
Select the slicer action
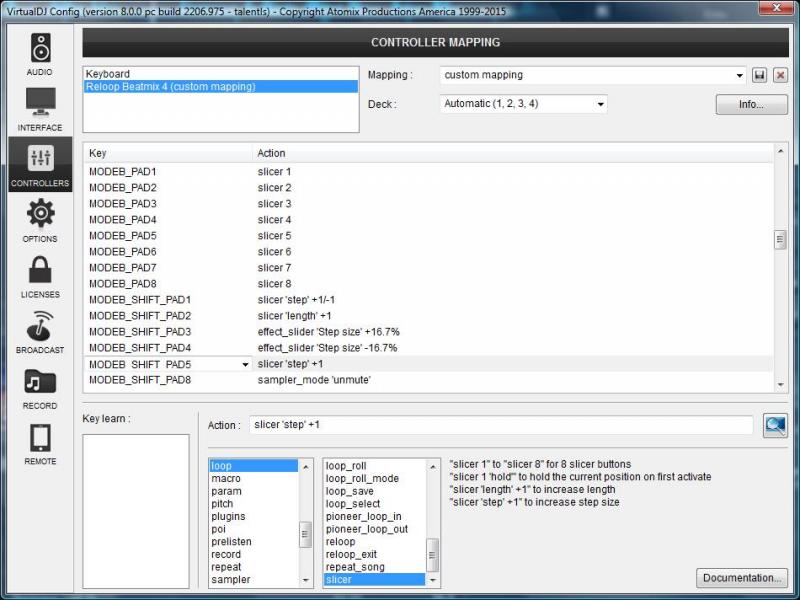click(374, 580)
